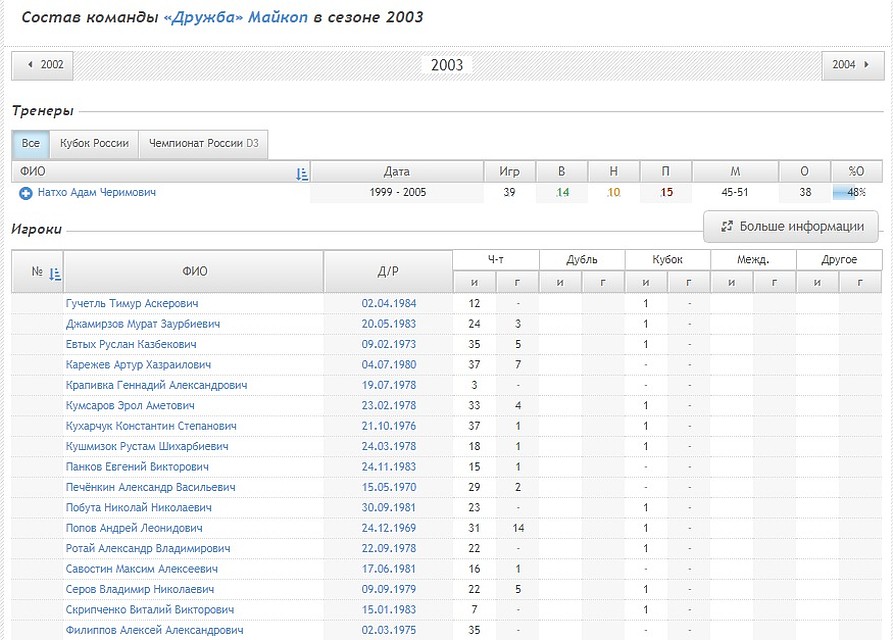Open coach Натхо Адам Черимович profile
The image size is (893, 640).
pyautogui.click(x=97, y=192)
